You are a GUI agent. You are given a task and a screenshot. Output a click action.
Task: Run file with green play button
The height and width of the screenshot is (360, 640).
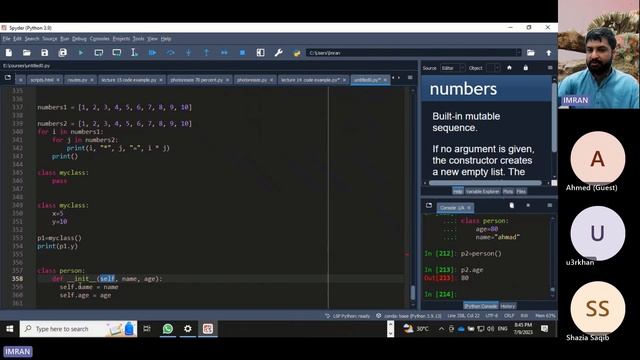coord(81,53)
